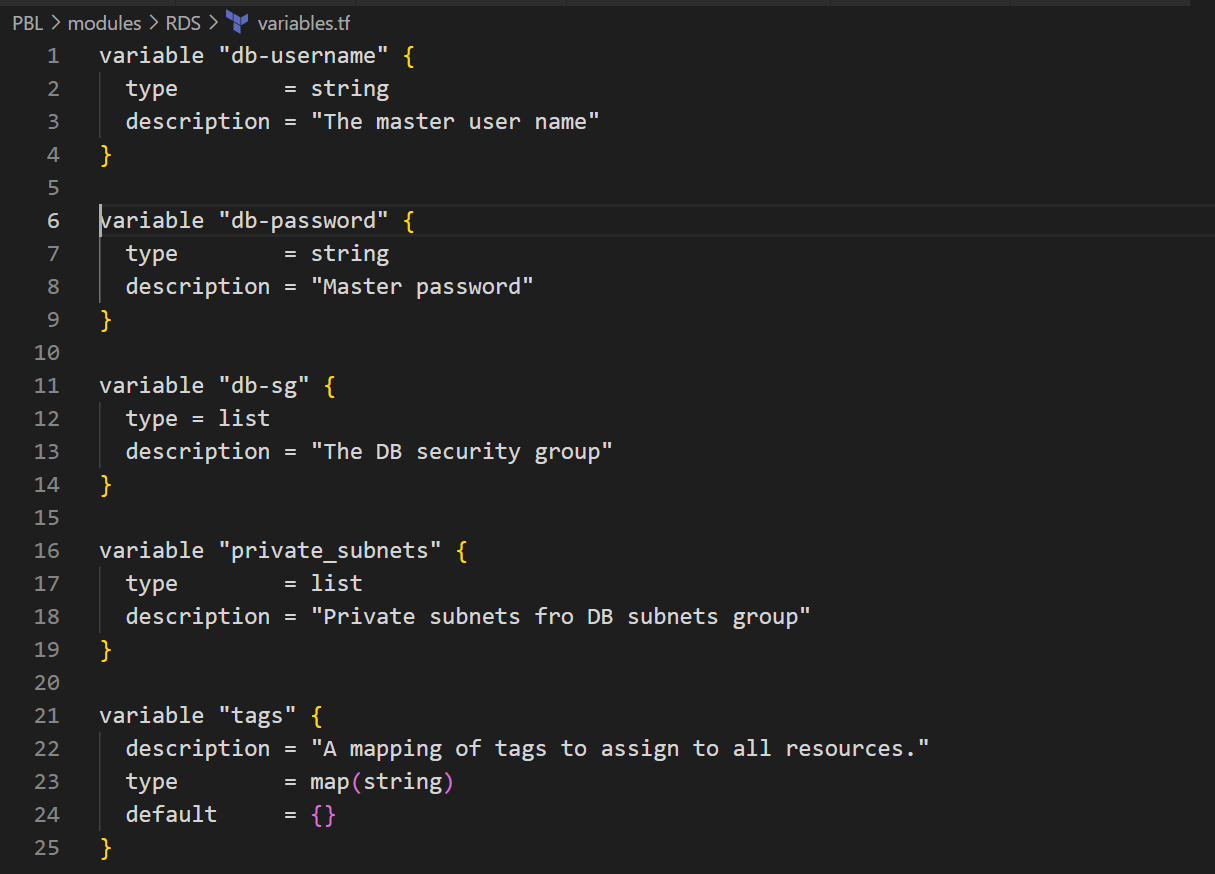1215x874 pixels.
Task: Click the description string on line 18
Action: [x=565, y=616]
